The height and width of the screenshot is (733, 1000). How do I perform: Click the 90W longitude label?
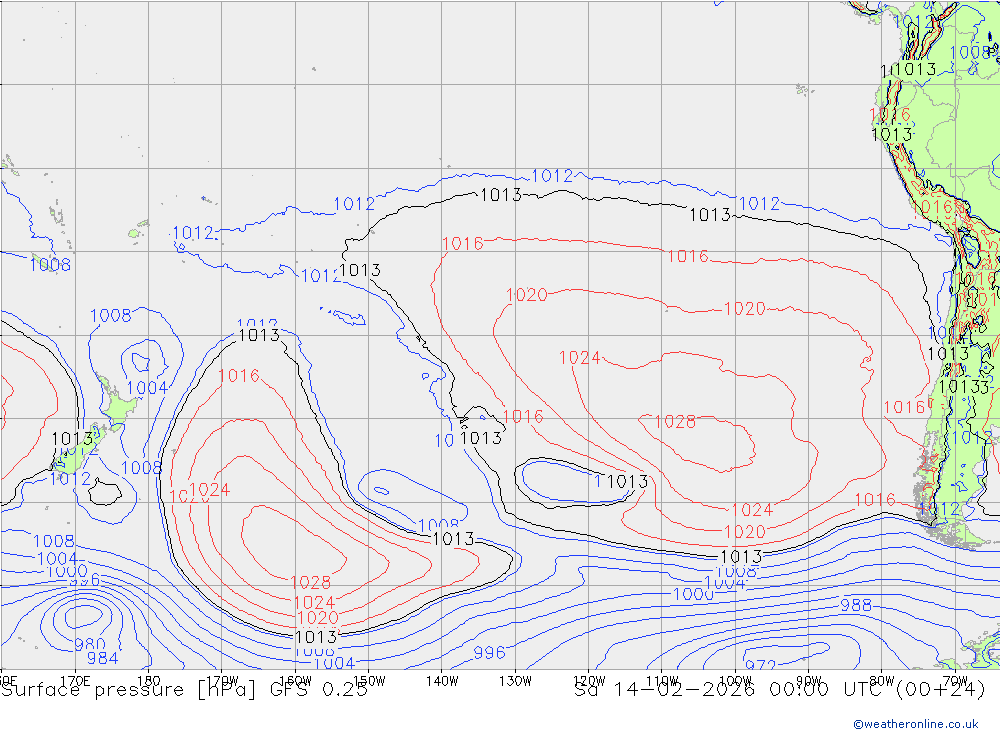[809, 681]
